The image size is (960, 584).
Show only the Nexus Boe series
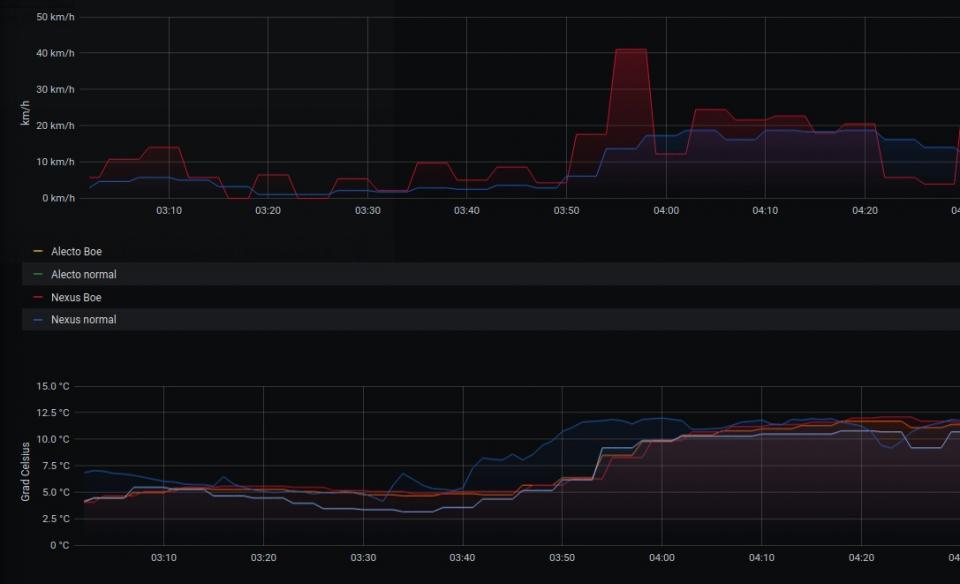76,297
